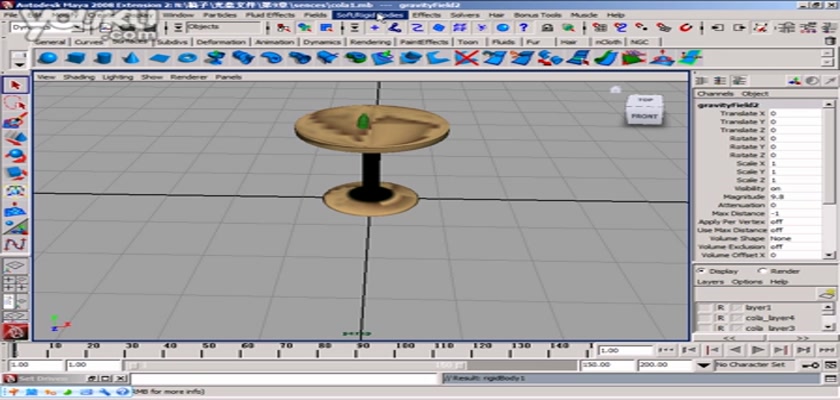Switch to the Dynamics shelf tab
Image resolution: width=840 pixels, height=400 pixels.
[x=322, y=43]
